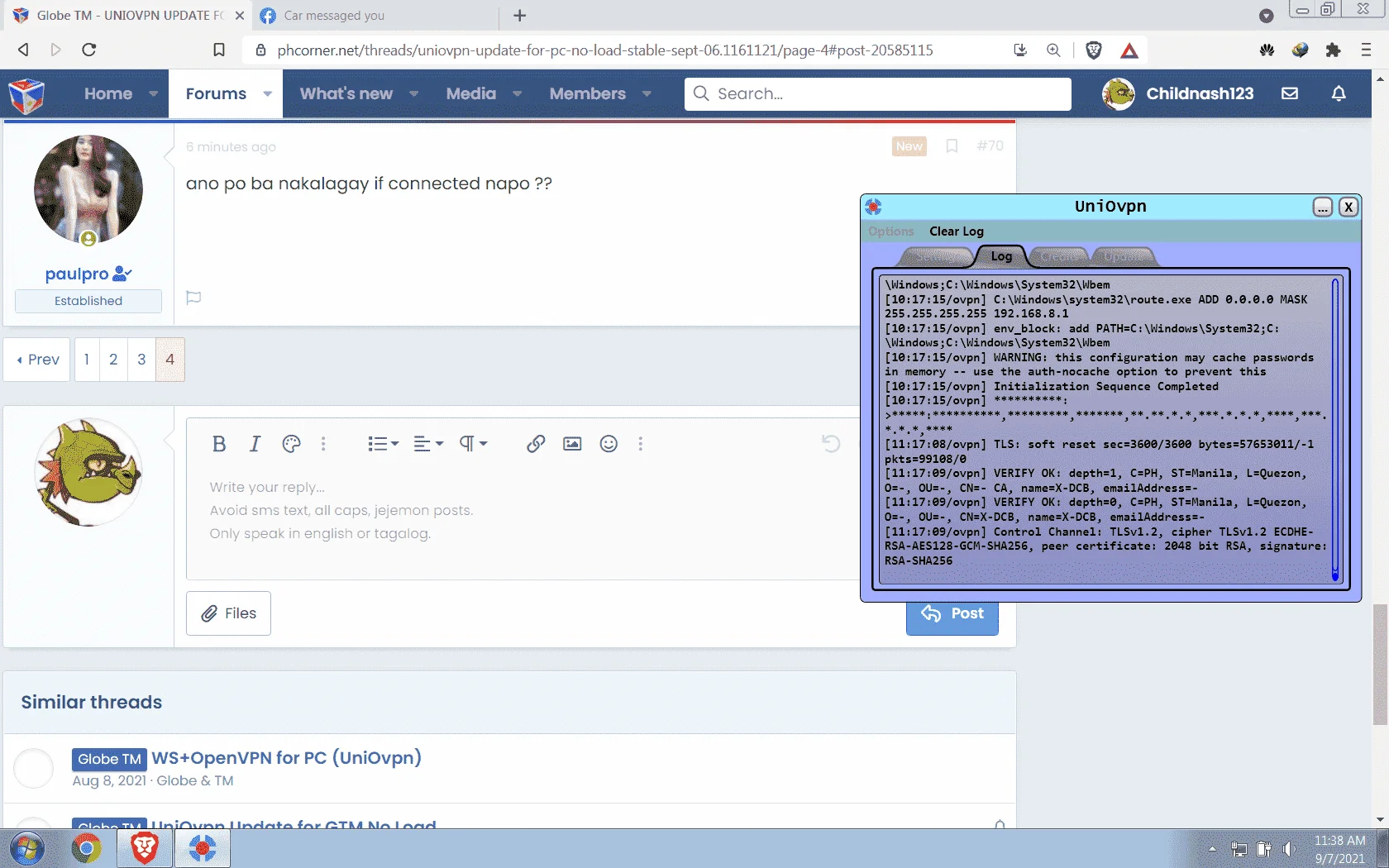Switch to the Log tab in UniOvpn
The width and height of the screenshot is (1389, 868).
pyautogui.click(x=1001, y=256)
